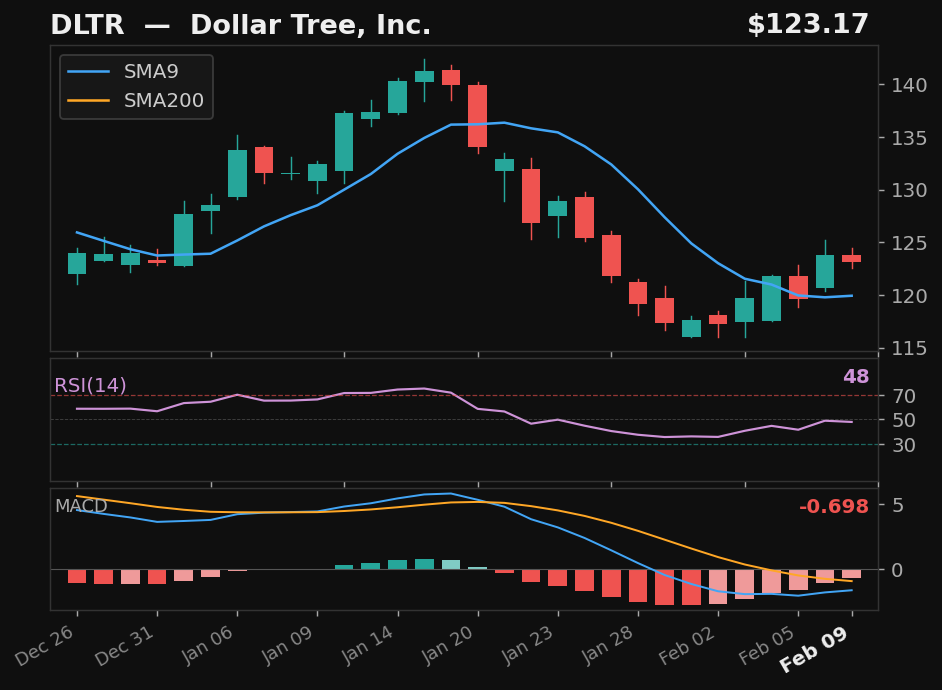The height and width of the screenshot is (690, 942).
Task: Click the Jan 14 date label
Action: 367,645
